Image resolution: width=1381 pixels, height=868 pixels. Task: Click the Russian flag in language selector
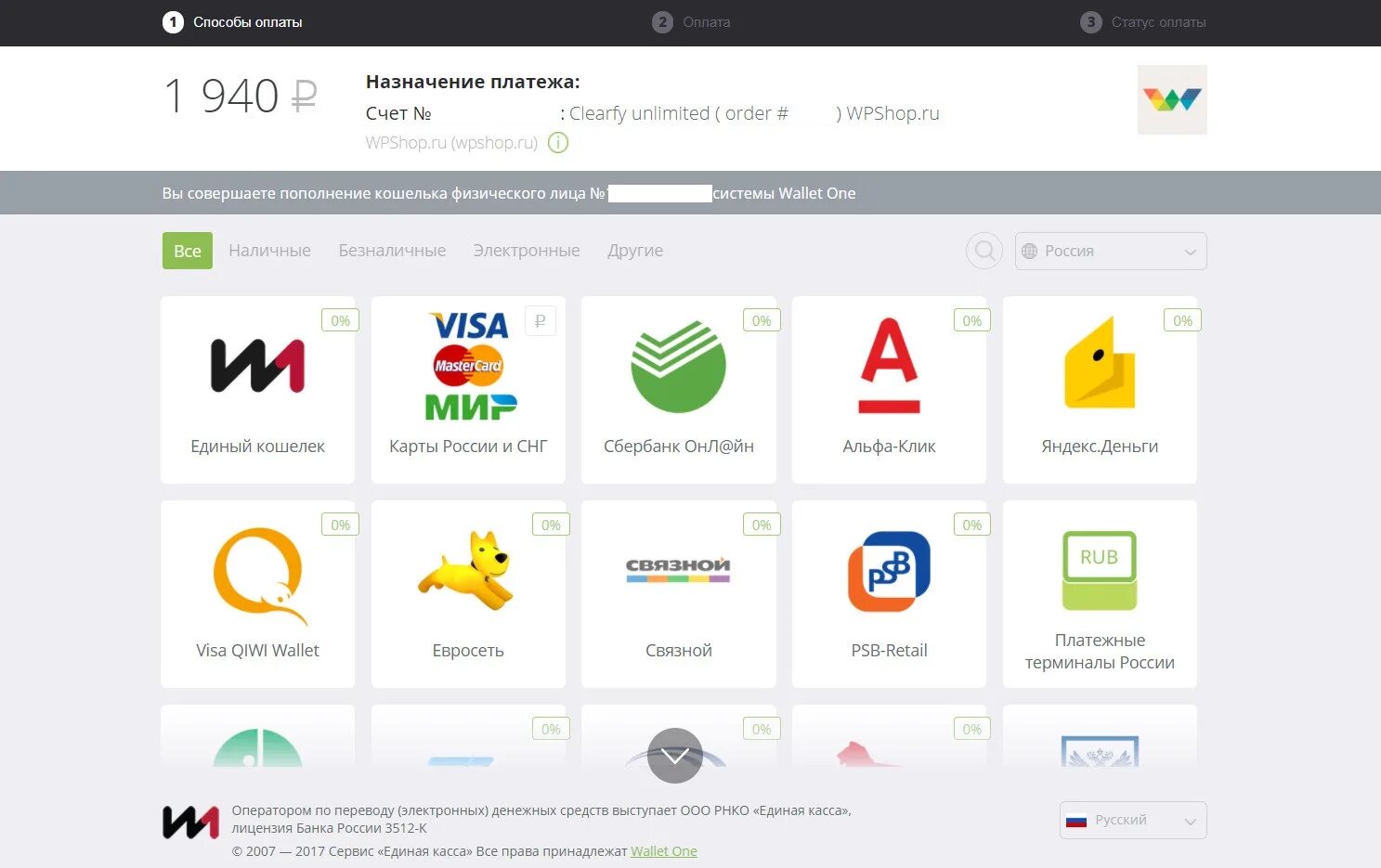point(1076,821)
